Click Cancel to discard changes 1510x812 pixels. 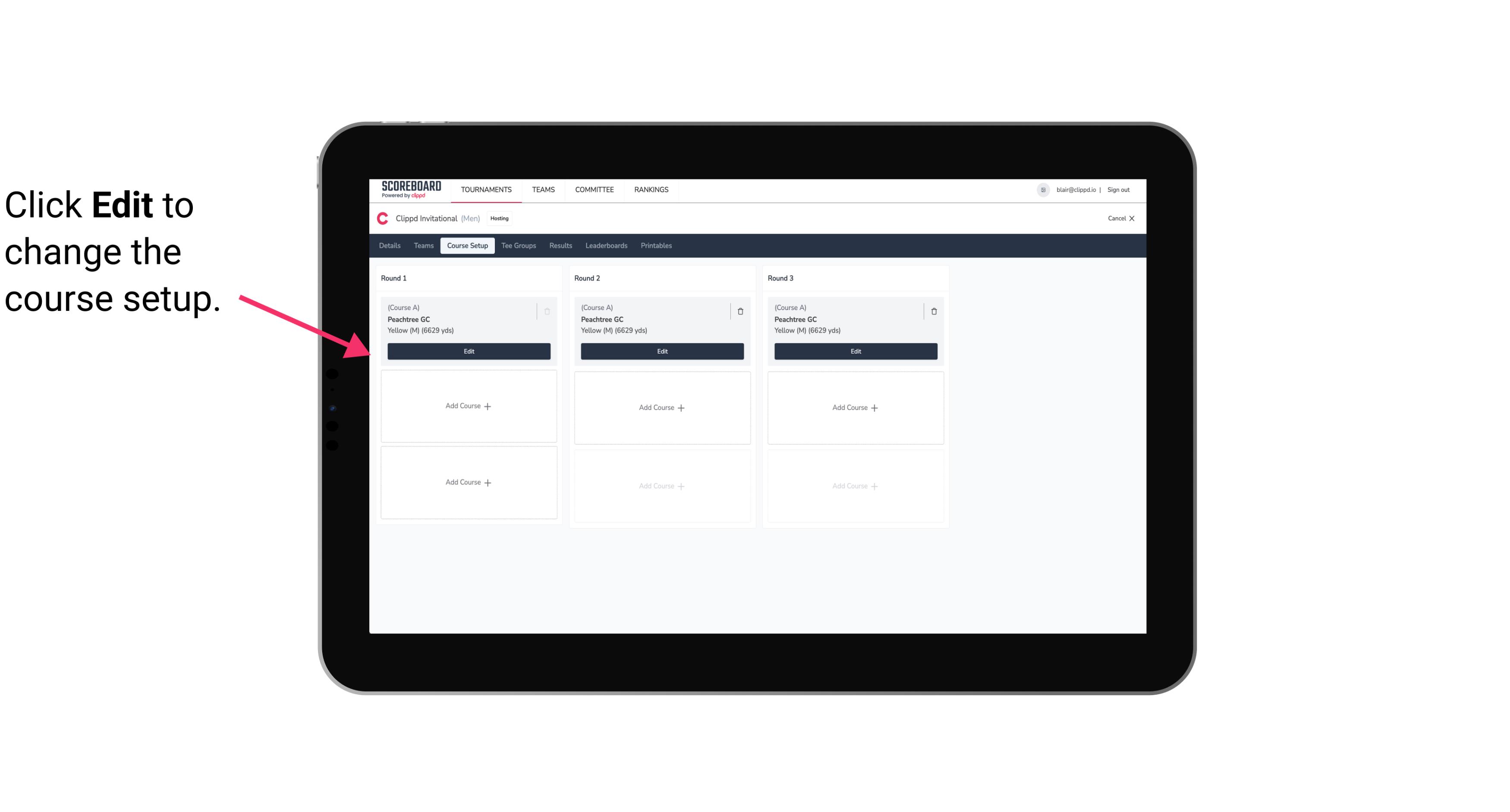(x=1118, y=218)
